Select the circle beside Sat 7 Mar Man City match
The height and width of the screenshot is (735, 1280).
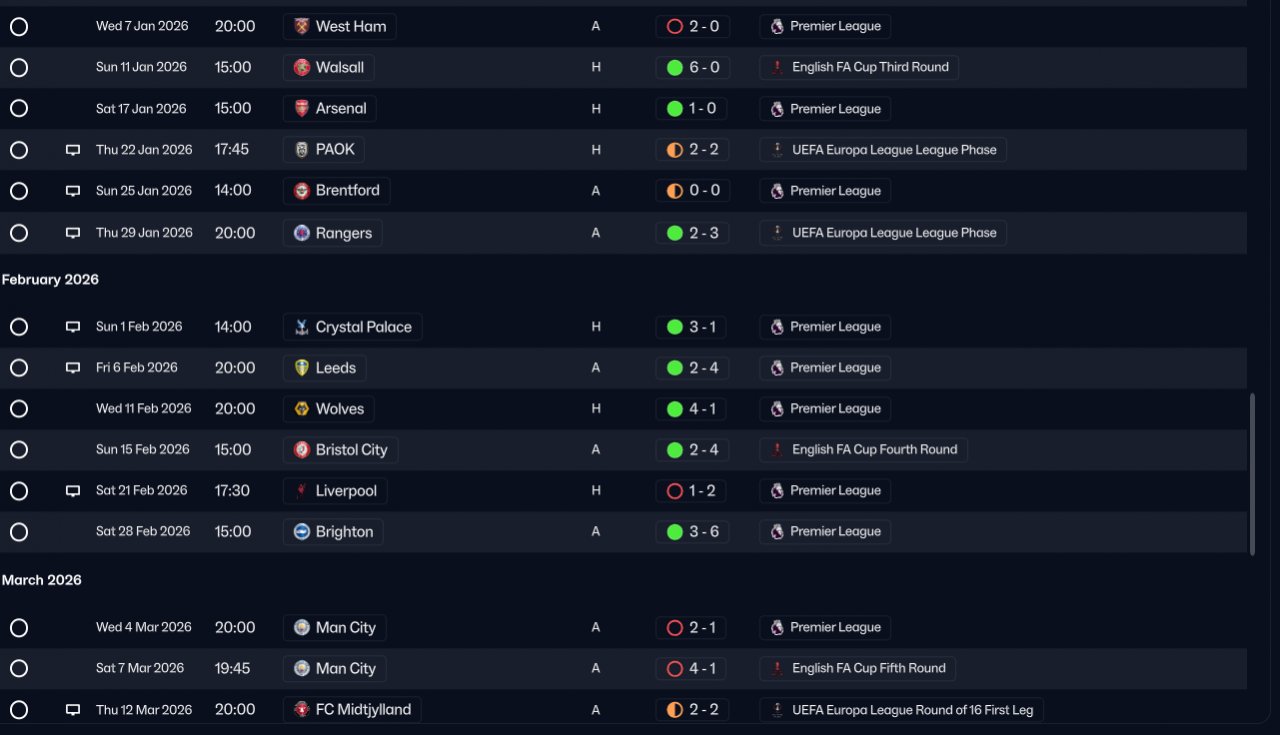click(x=19, y=669)
